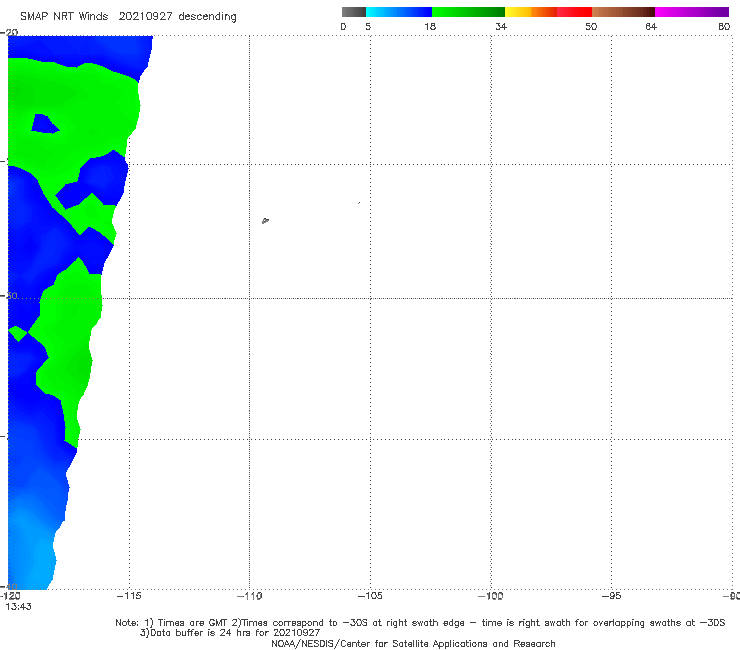Click the longitude label "-110"

tap(249, 596)
